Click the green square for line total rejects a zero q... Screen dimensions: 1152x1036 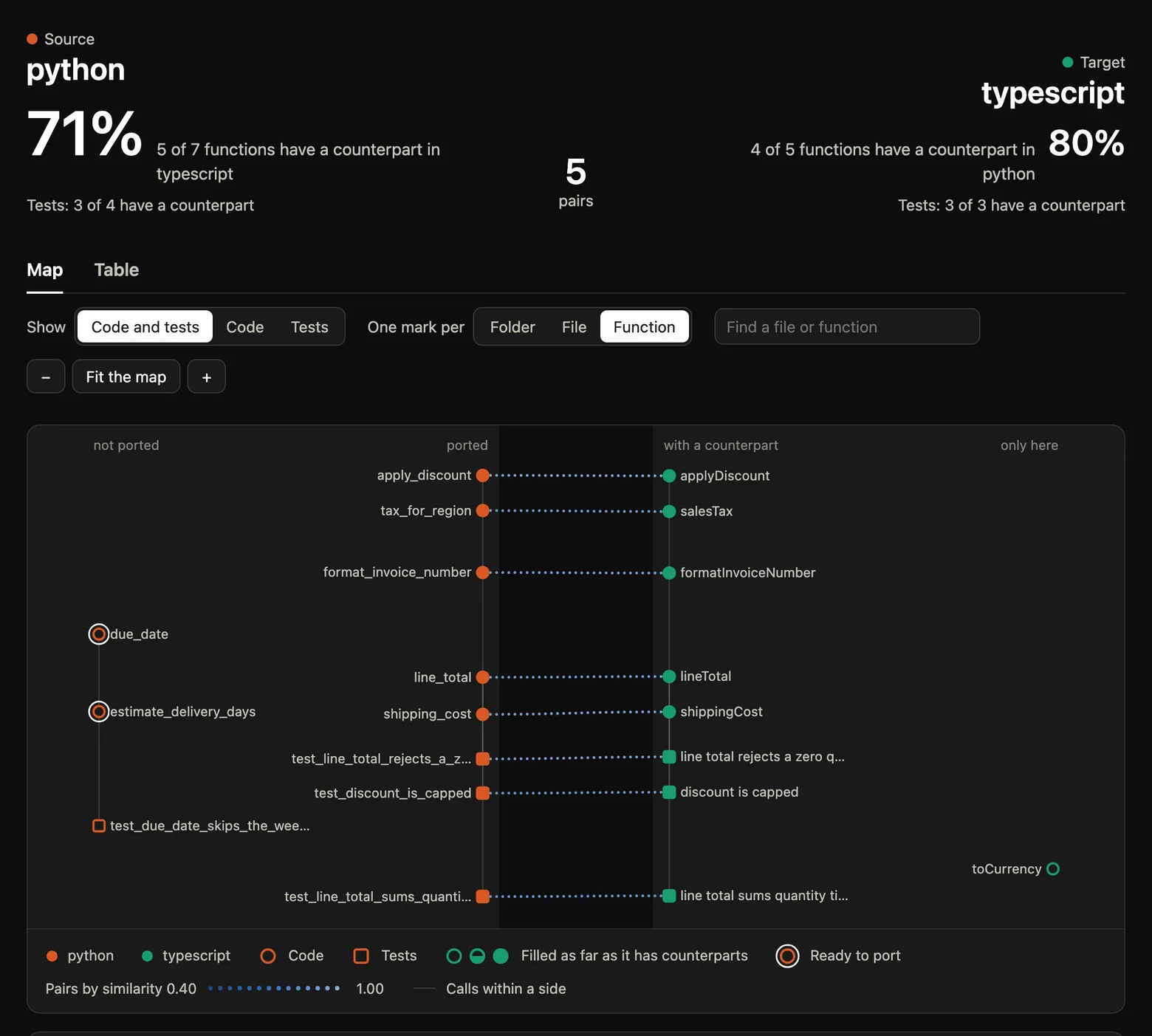pyautogui.click(x=669, y=756)
